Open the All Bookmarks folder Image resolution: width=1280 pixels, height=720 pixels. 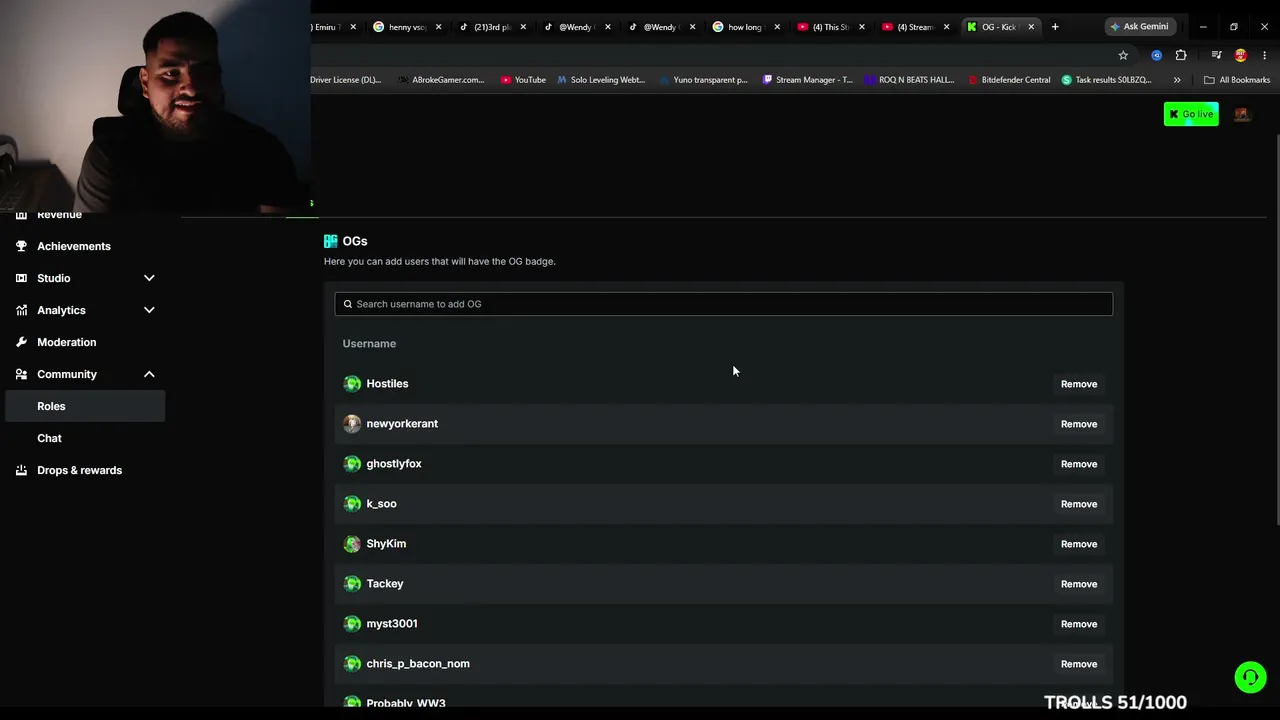(1237, 80)
